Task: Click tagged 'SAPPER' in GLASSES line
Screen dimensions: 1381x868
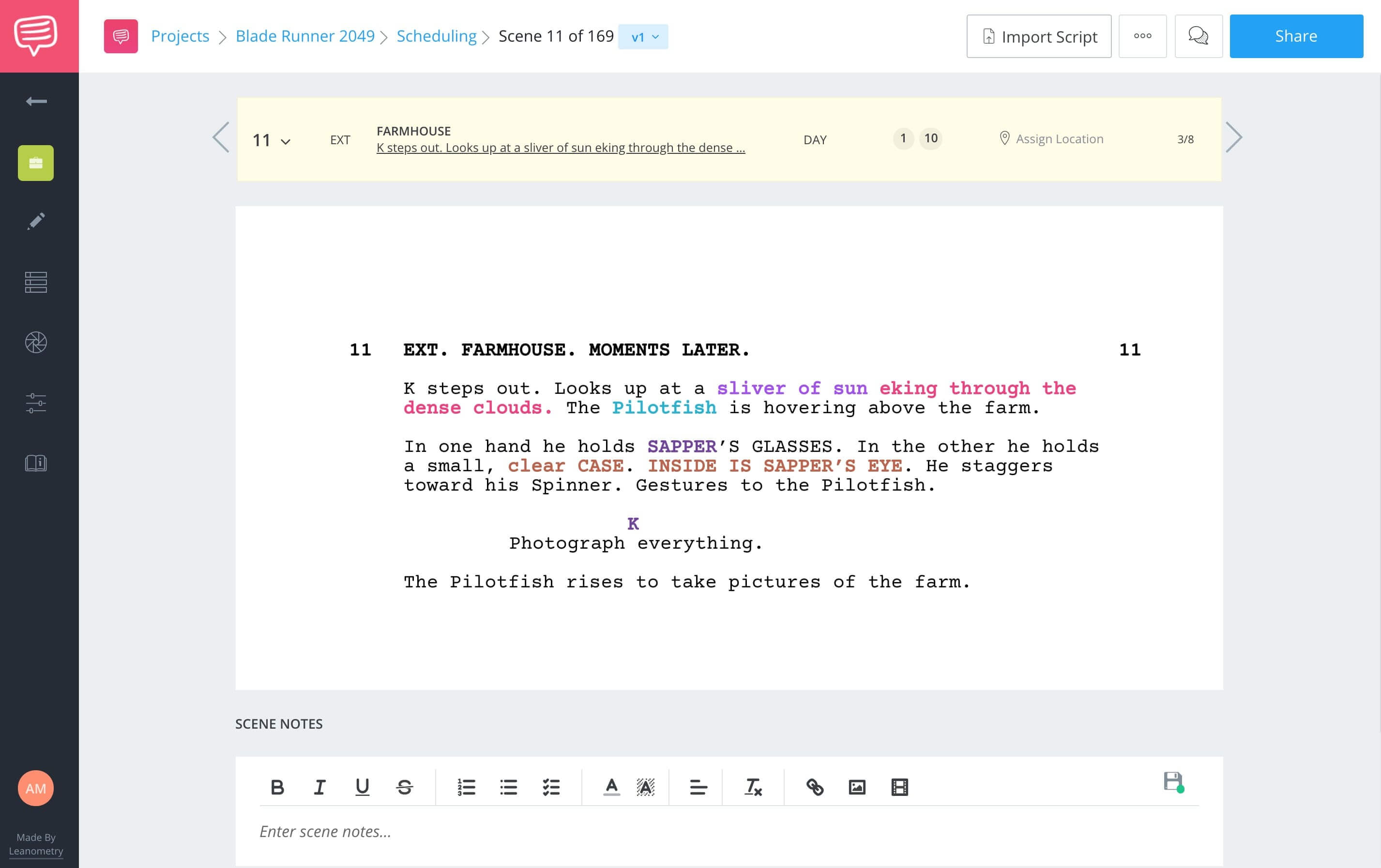Action: tap(682, 446)
